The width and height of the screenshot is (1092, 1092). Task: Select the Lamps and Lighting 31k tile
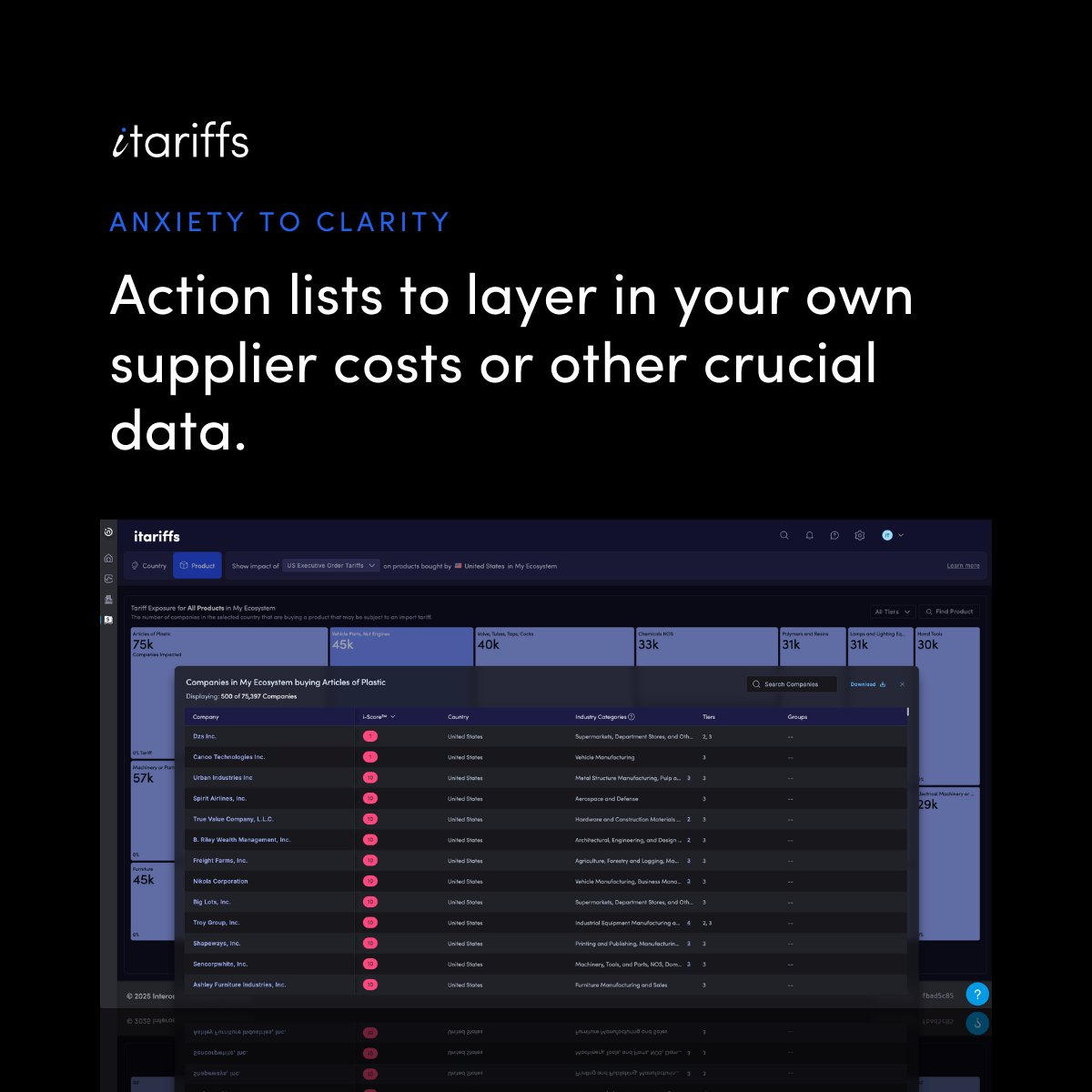coord(880,648)
